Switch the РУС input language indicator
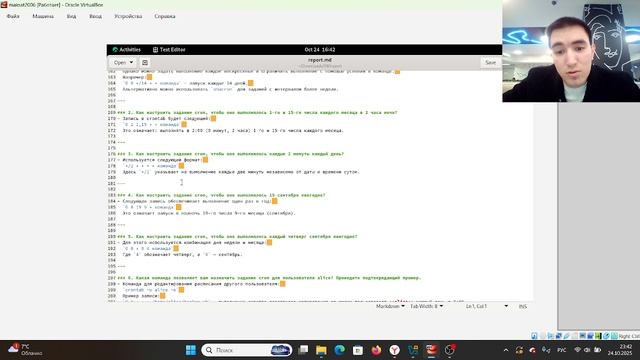640x360 pixels. pos(562,350)
